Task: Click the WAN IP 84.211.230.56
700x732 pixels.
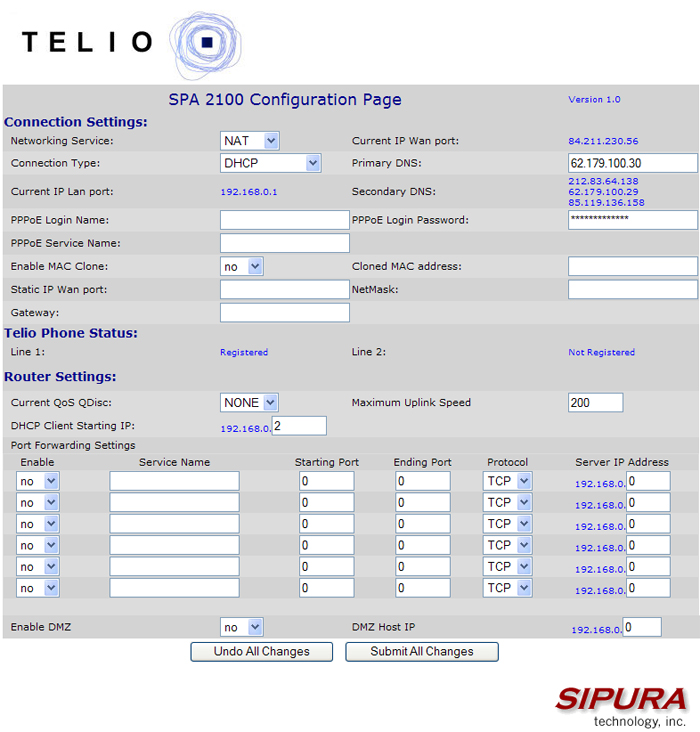Action: click(x=603, y=141)
